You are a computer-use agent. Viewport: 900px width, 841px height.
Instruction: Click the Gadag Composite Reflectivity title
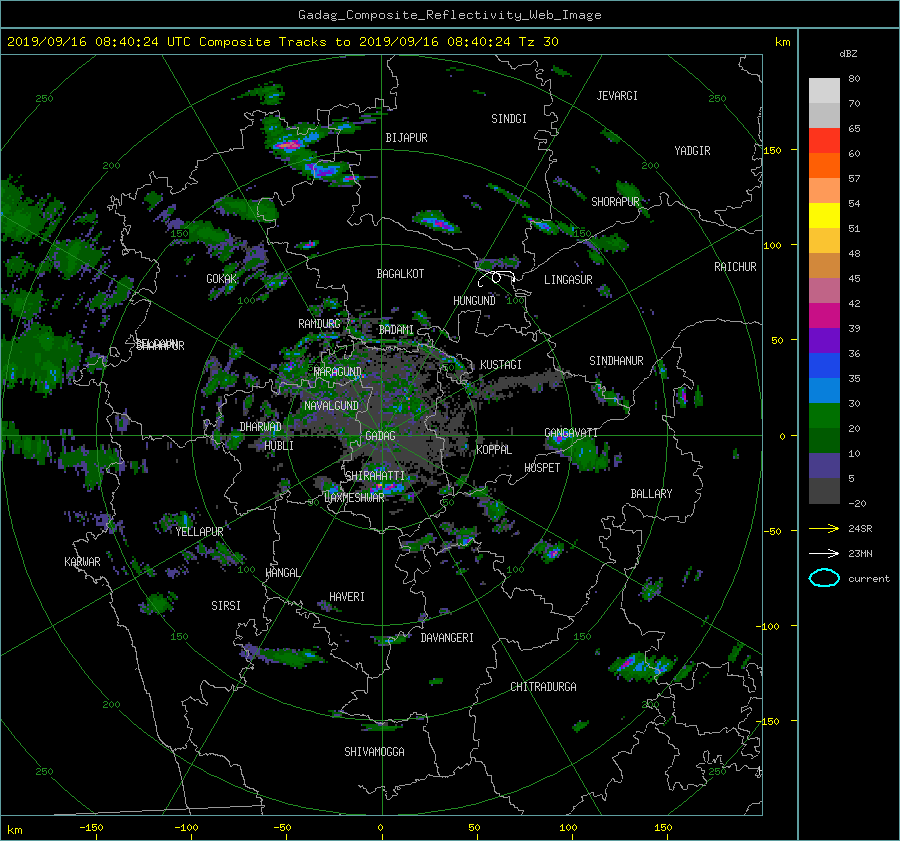click(x=449, y=15)
